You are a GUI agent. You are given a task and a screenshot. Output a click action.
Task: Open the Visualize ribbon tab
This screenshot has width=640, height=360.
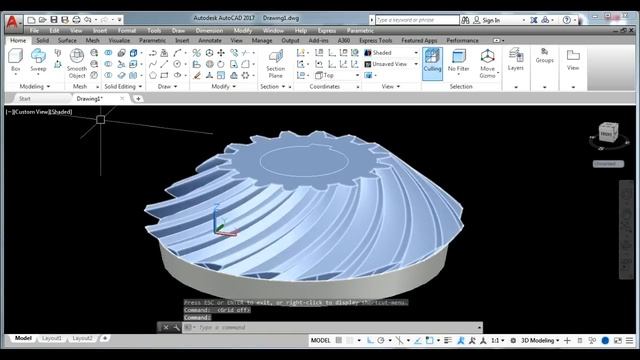[x=119, y=40]
